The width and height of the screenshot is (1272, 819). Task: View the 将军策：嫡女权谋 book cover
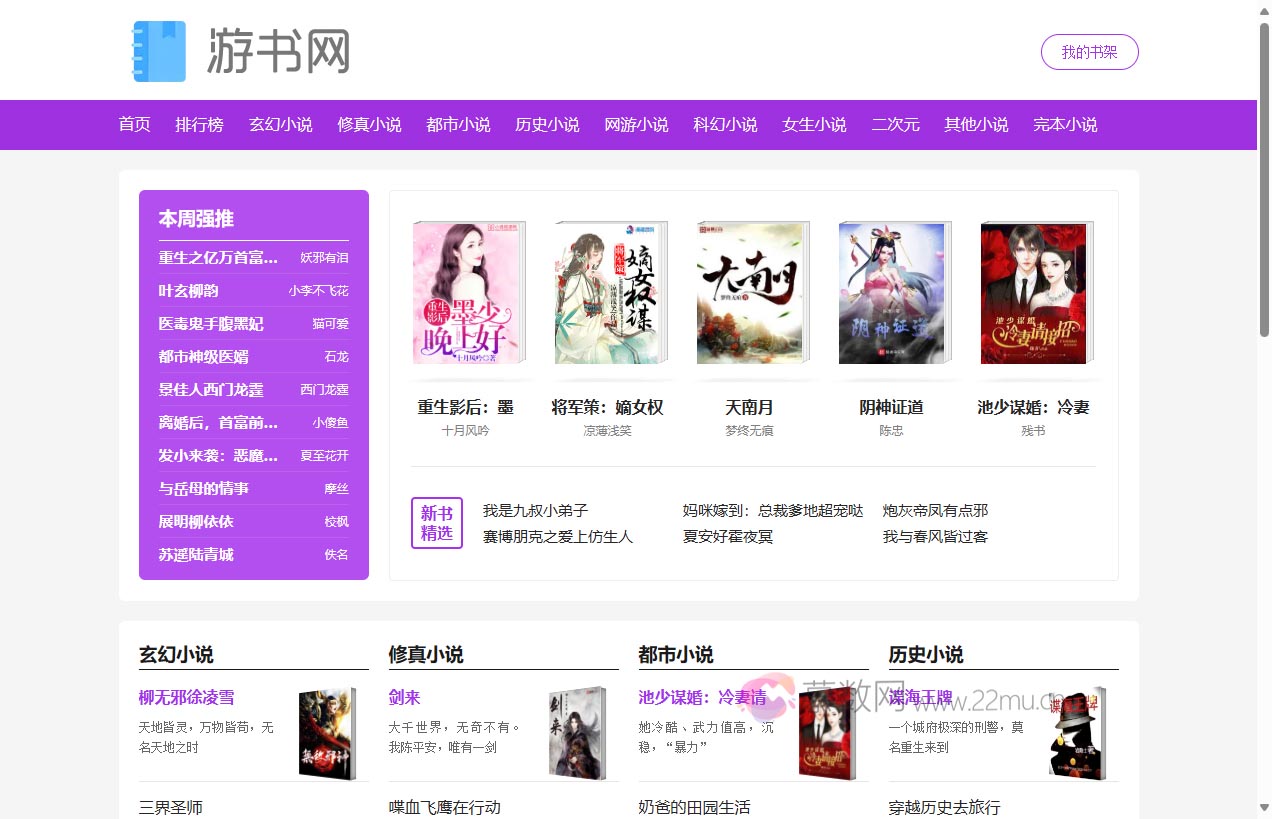[611, 292]
